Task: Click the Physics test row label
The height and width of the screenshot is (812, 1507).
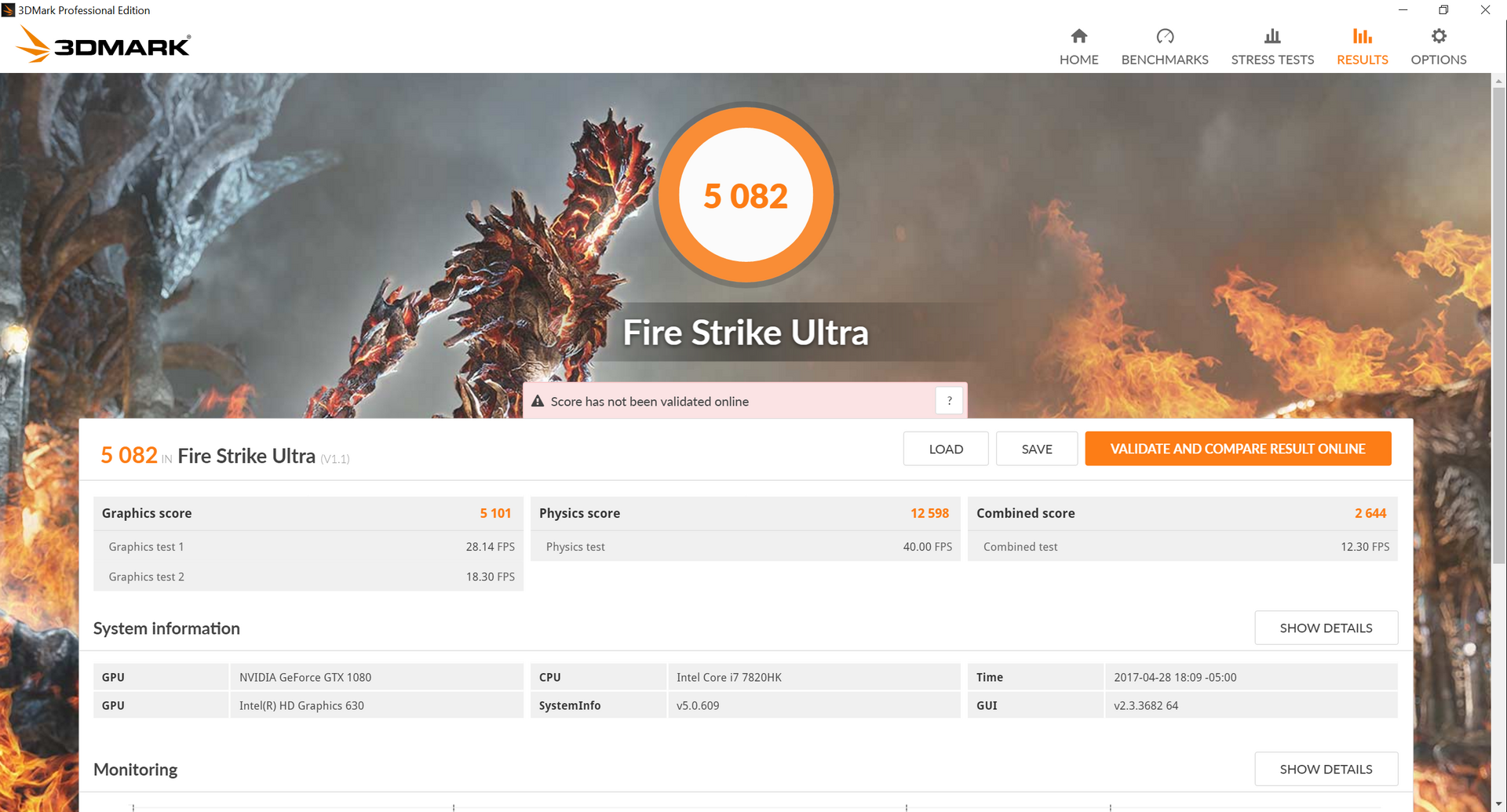Action: coord(575,547)
